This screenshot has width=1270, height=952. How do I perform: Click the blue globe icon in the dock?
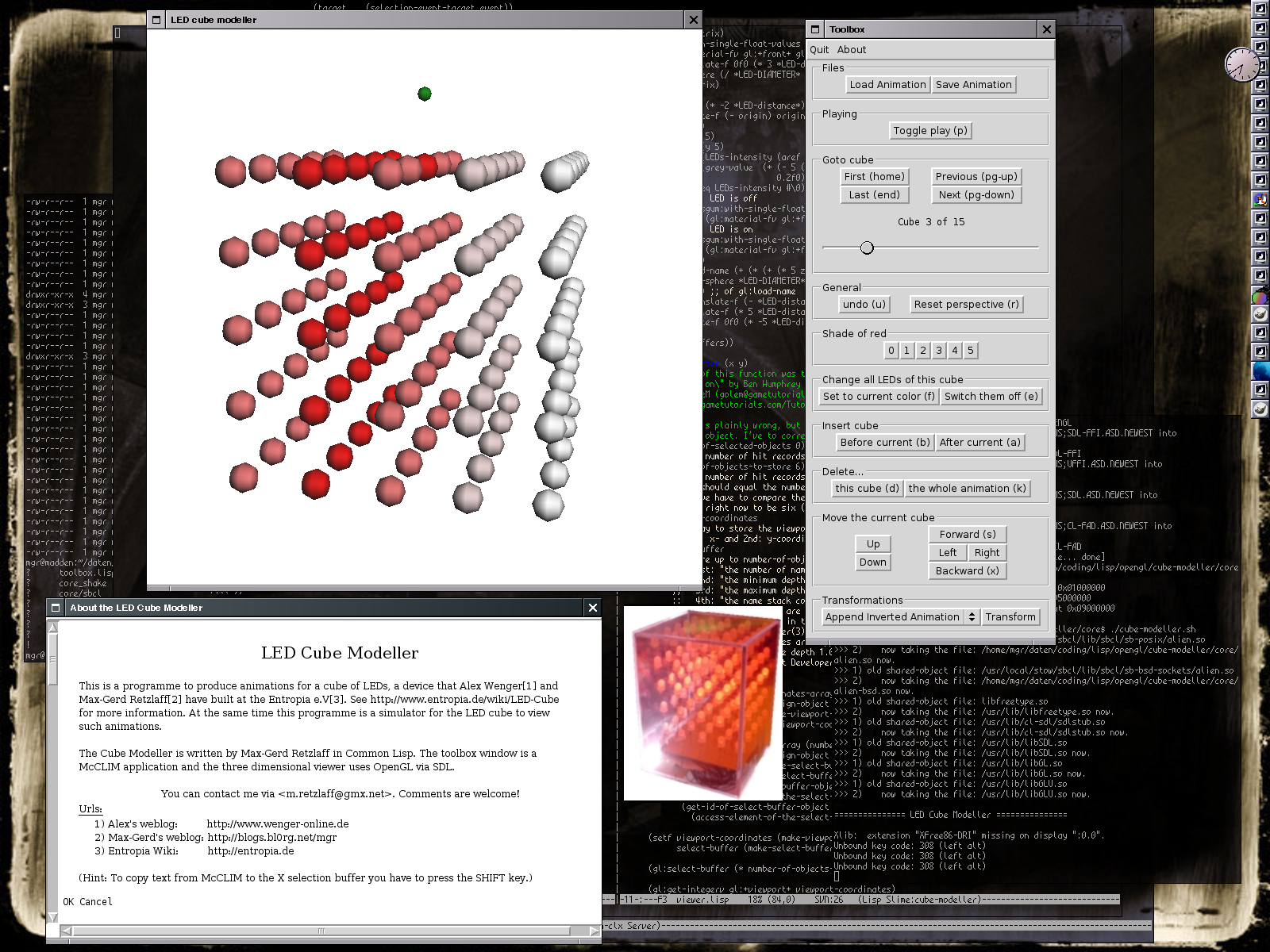(1260, 370)
